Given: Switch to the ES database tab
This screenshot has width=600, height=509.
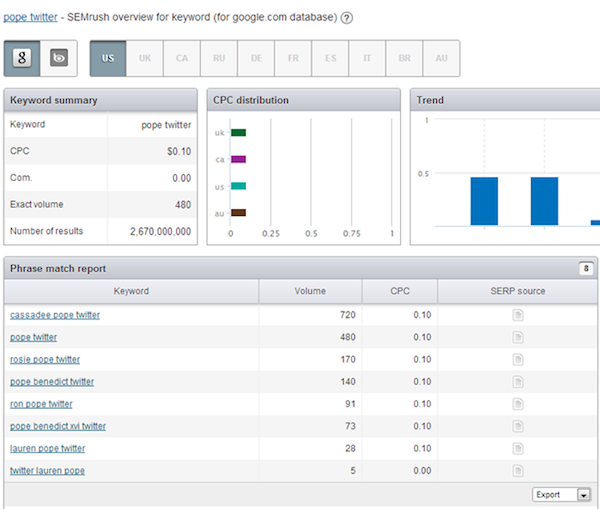Looking at the screenshot, I should point(330,58).
